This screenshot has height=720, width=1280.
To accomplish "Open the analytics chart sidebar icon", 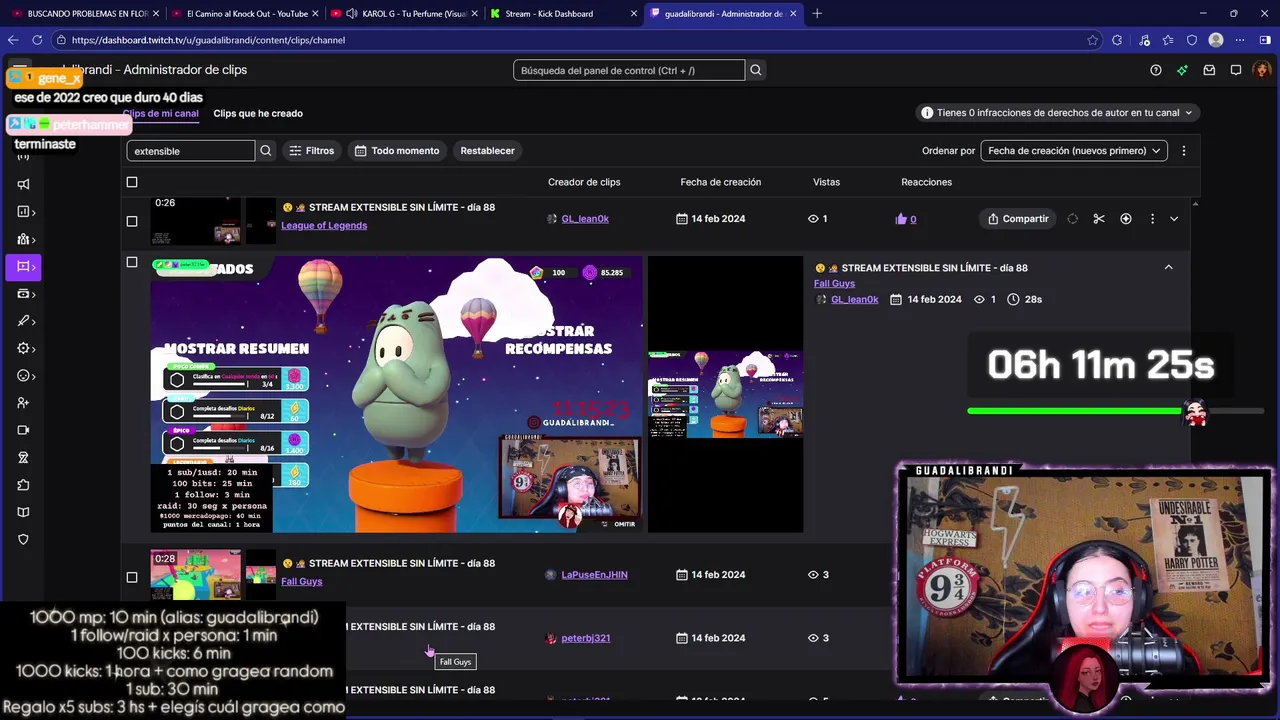I will click(23, 212).
